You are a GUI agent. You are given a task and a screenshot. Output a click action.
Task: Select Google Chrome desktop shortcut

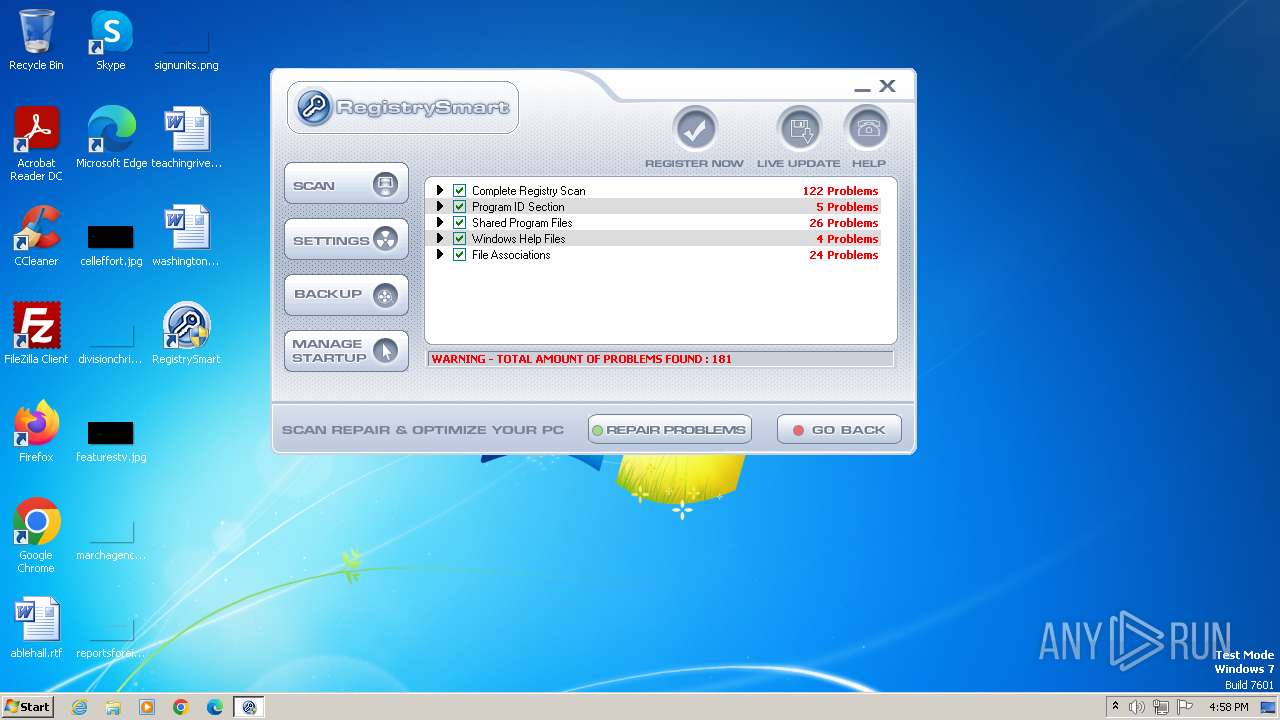pos(36,536)
